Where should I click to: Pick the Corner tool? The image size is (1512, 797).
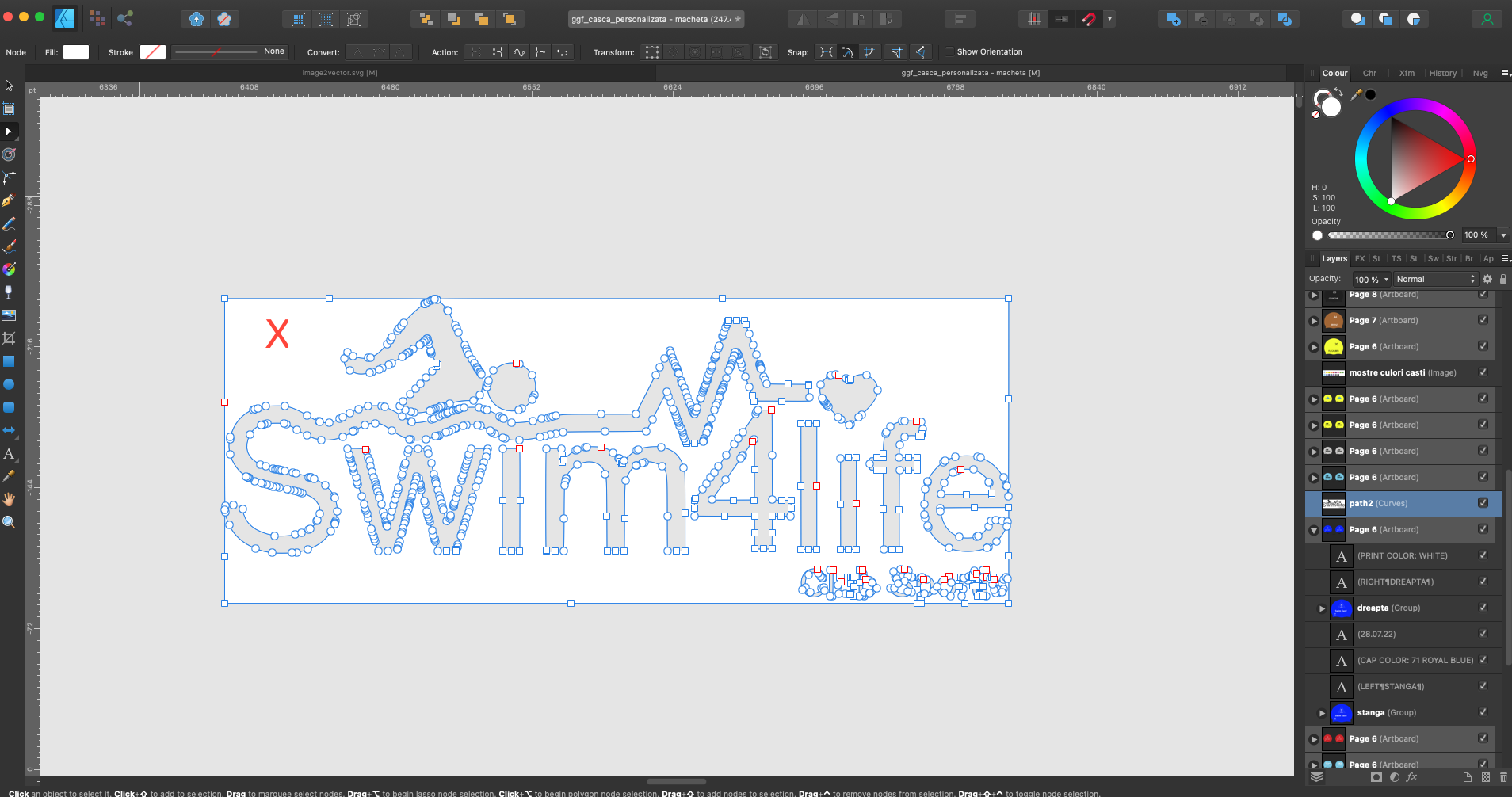click(x=10, y=177)
